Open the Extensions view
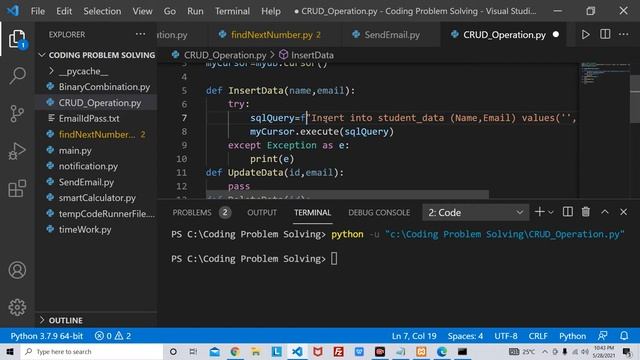Image resolution: width=640 pixels, height=360 pixels. [17, 189]
